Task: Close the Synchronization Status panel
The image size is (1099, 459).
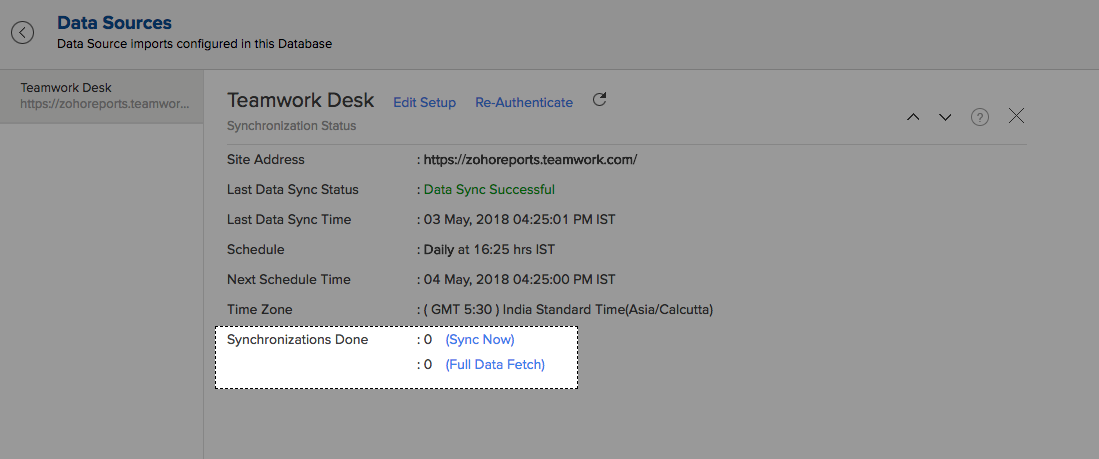Action: [1016, 116]
